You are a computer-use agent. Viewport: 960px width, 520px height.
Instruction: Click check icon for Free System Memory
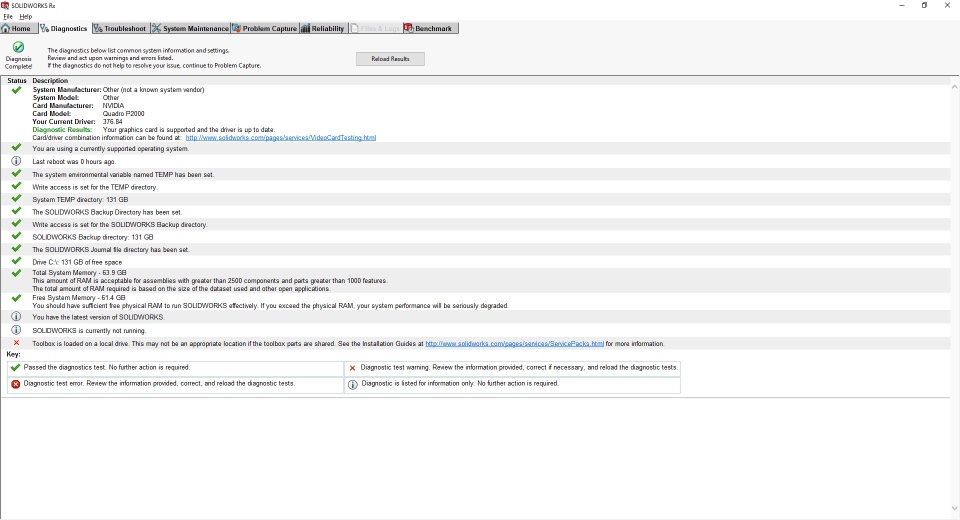click(x=17, y=298)
